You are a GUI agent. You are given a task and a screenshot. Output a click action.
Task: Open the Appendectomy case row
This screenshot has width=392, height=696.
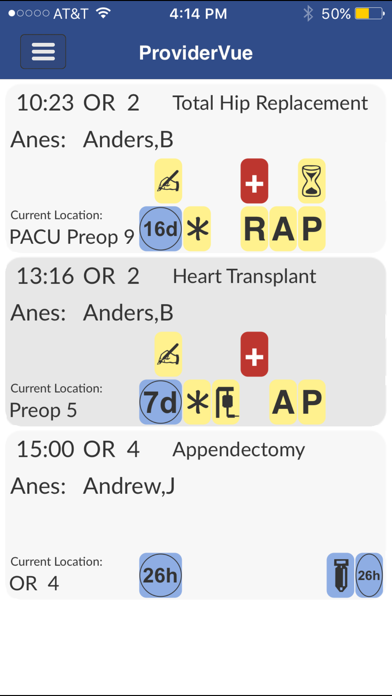point(196,515)
